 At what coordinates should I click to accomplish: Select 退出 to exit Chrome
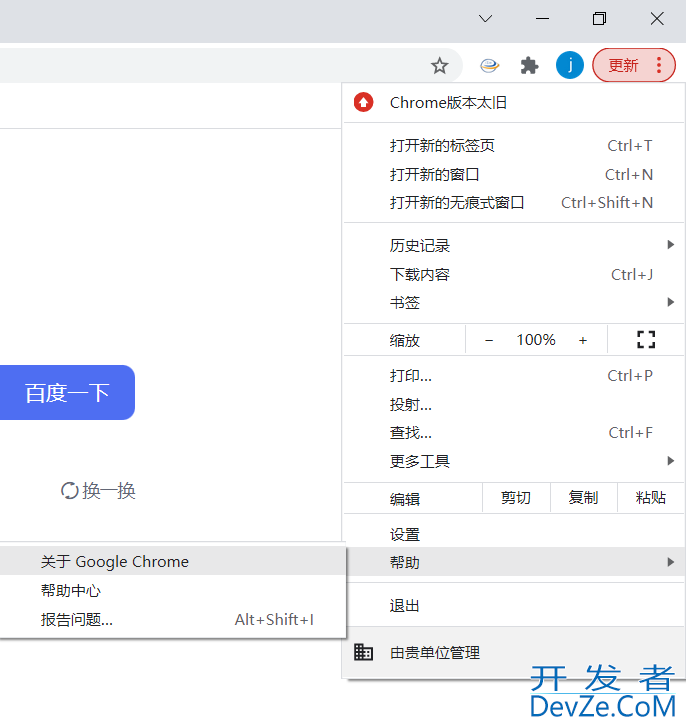[x=514, y=605]
